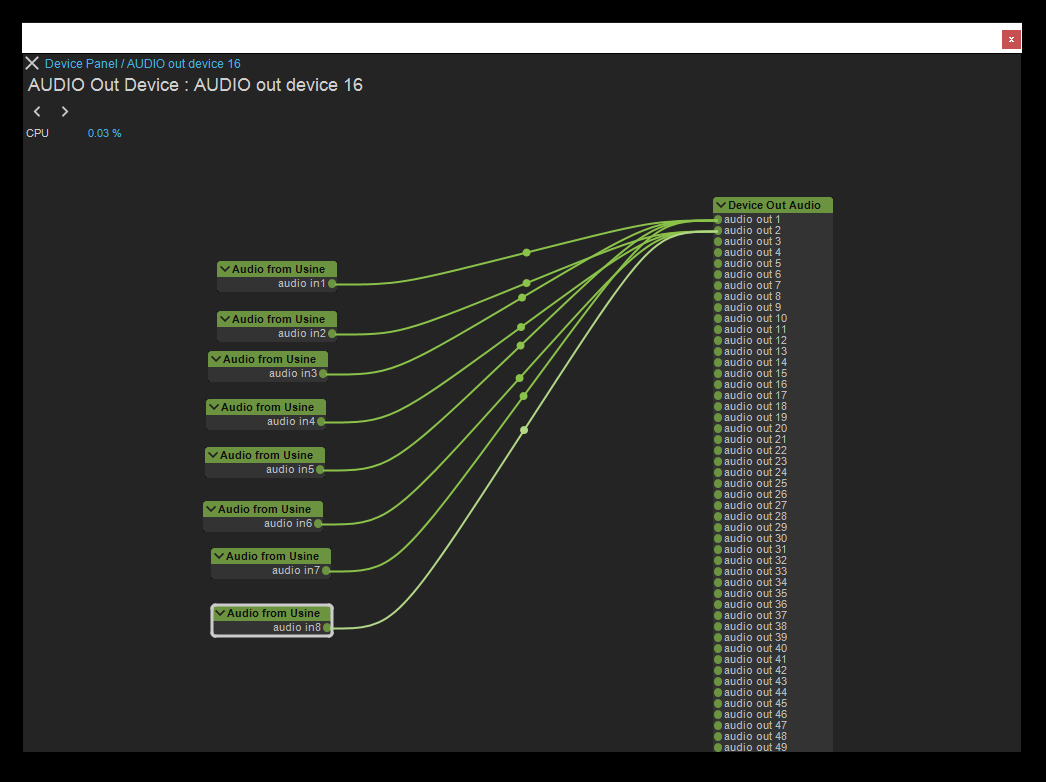Open the Device Panel breadcrumb link
This screenshot has height=782, width=1046.
coord(82,63)
